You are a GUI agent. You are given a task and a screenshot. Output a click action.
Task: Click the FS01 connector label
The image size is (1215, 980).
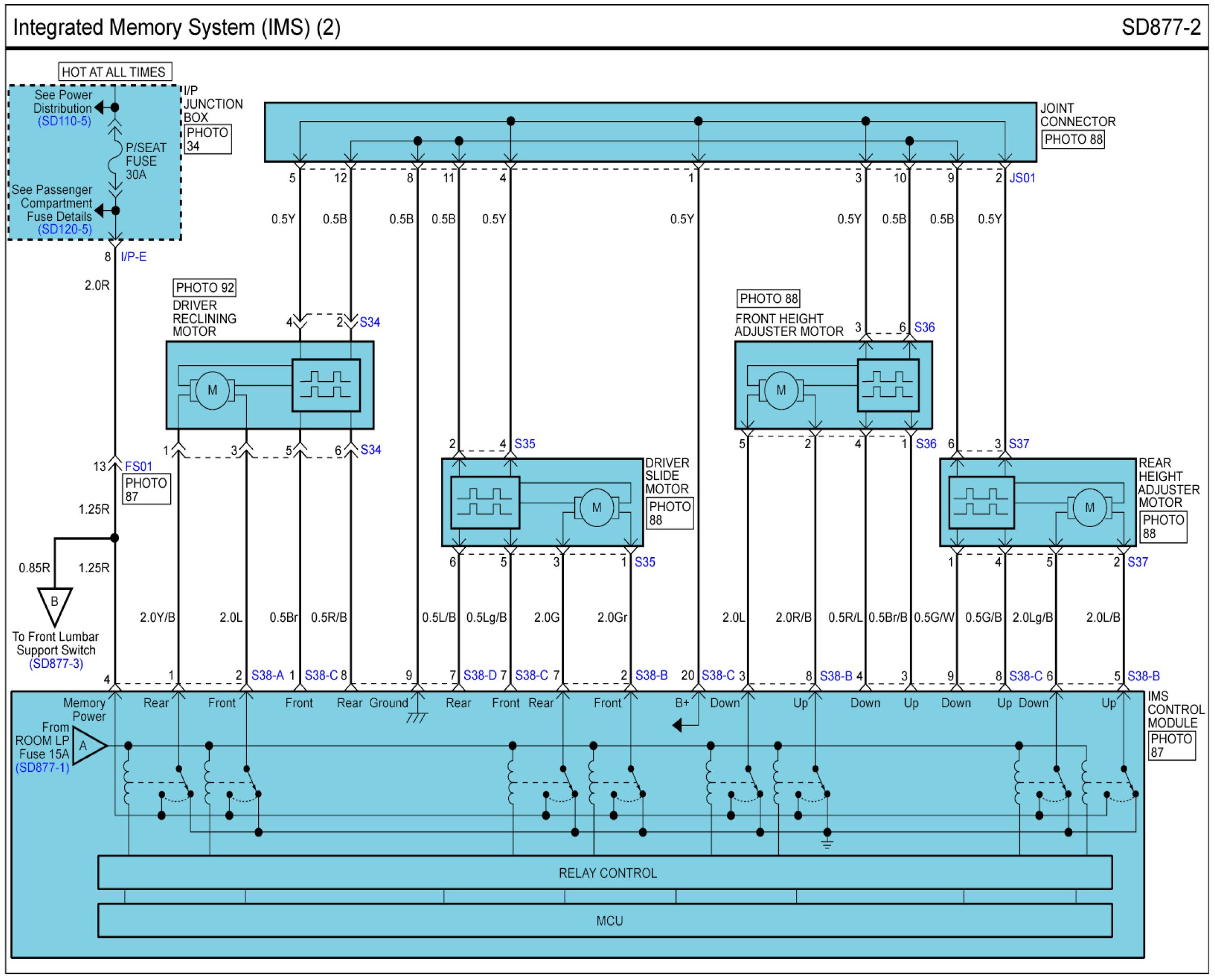pos(138,467)
